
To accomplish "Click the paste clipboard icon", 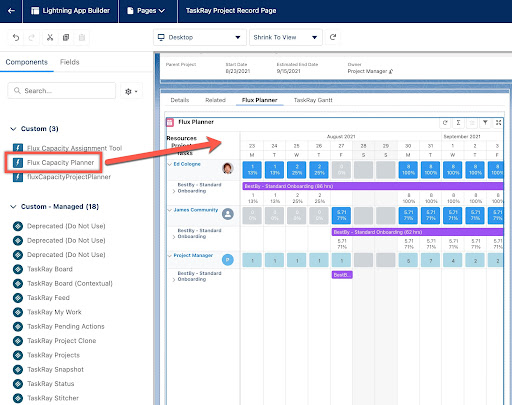I will 82,37.
